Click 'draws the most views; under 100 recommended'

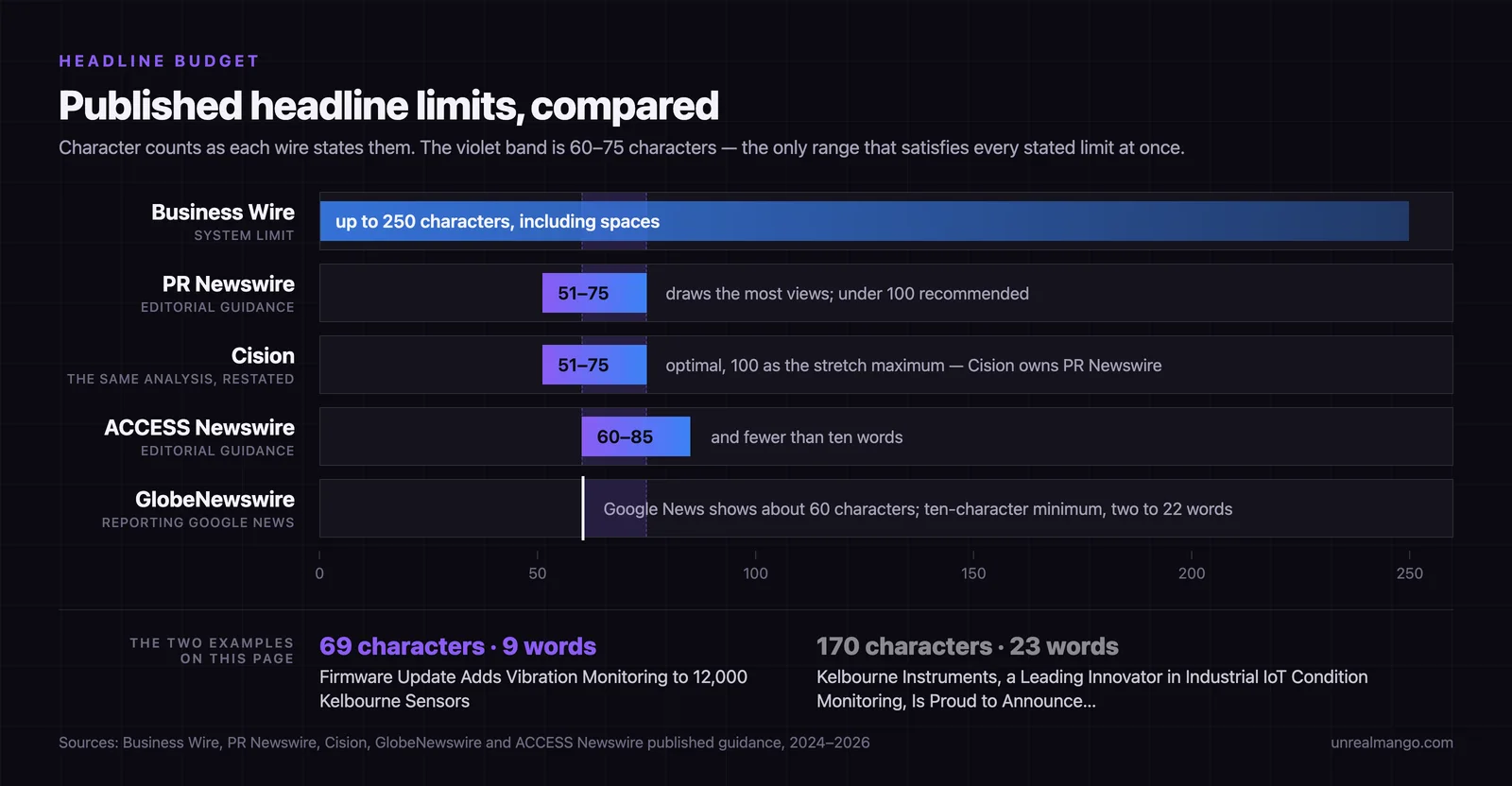click(x=847, y=294)
